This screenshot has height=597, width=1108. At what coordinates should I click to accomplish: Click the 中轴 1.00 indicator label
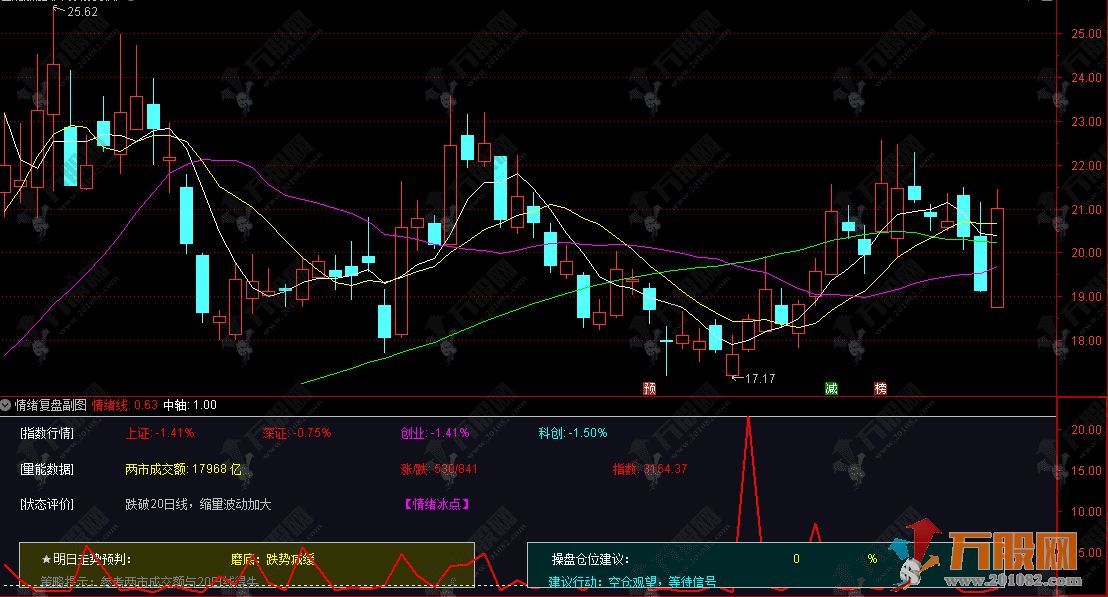pyautogui.click(x=190, y=405)
